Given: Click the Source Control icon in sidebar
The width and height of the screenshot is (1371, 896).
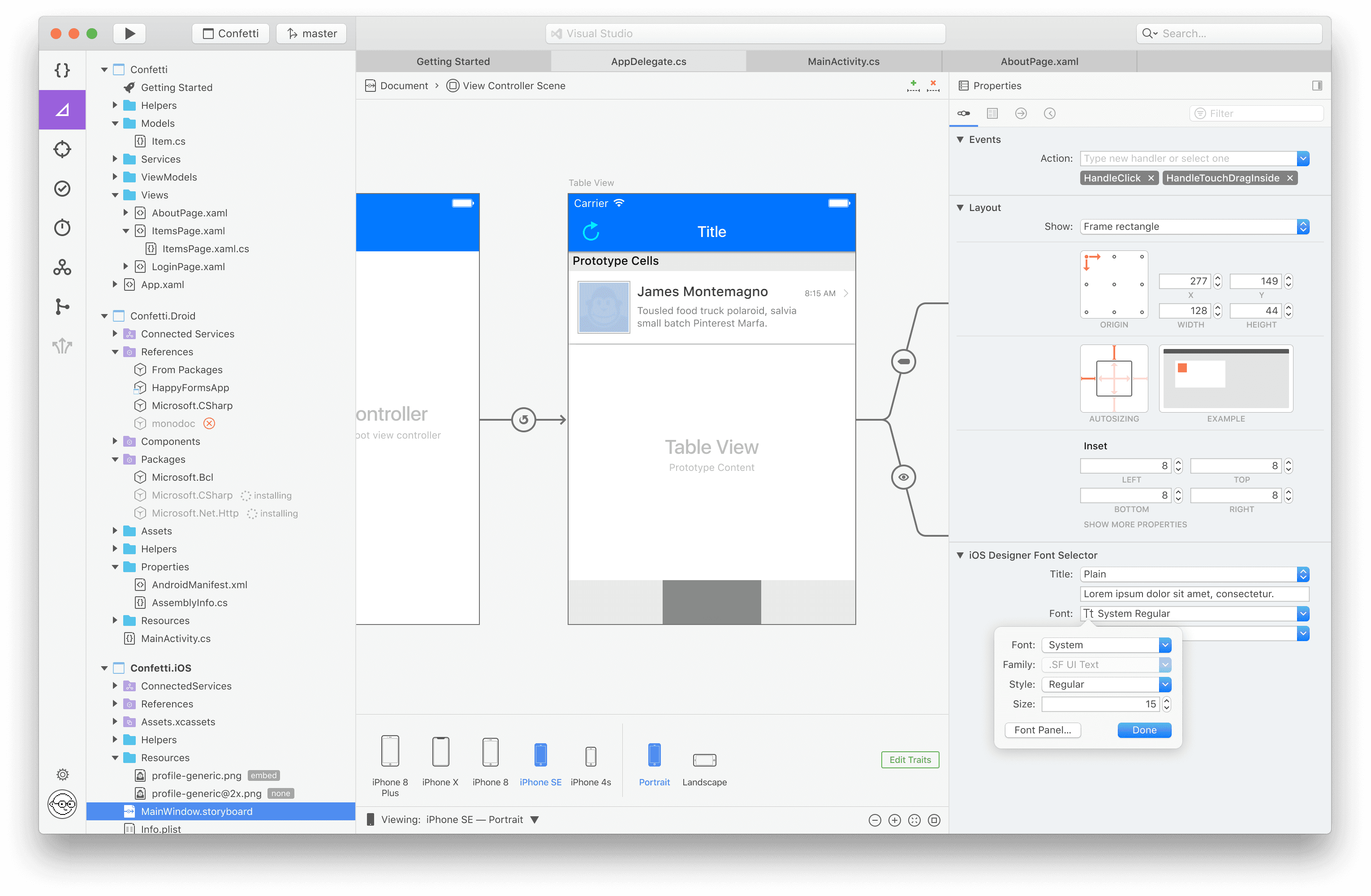Looking at the screenshot, I should pos(63,305).
